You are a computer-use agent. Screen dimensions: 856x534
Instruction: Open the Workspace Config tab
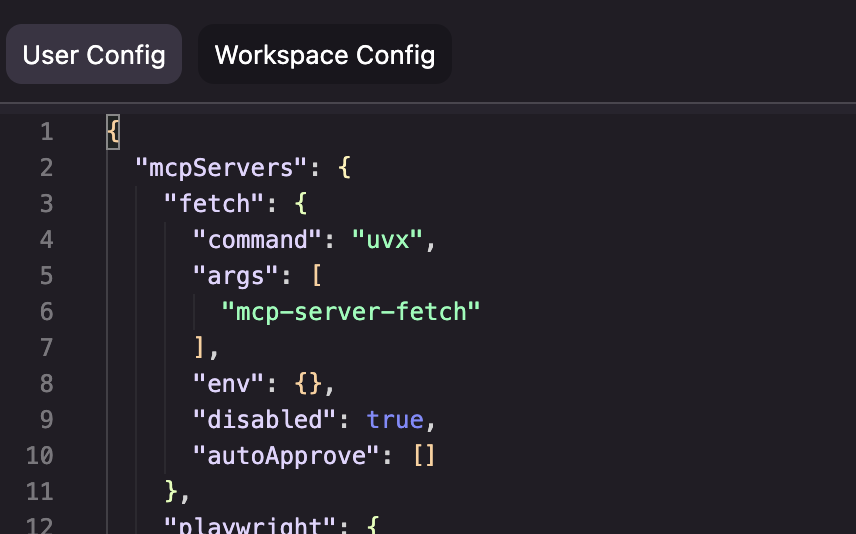point(325,54)
